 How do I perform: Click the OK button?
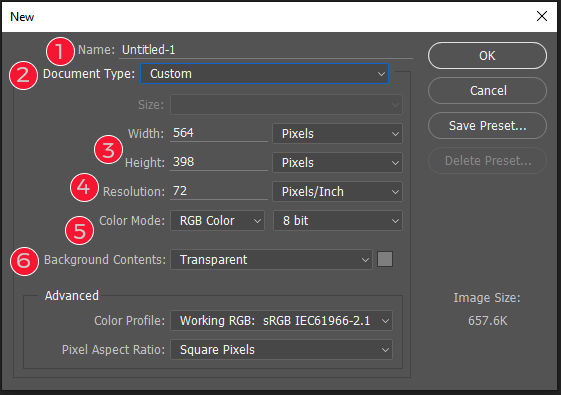click(487, 55)
